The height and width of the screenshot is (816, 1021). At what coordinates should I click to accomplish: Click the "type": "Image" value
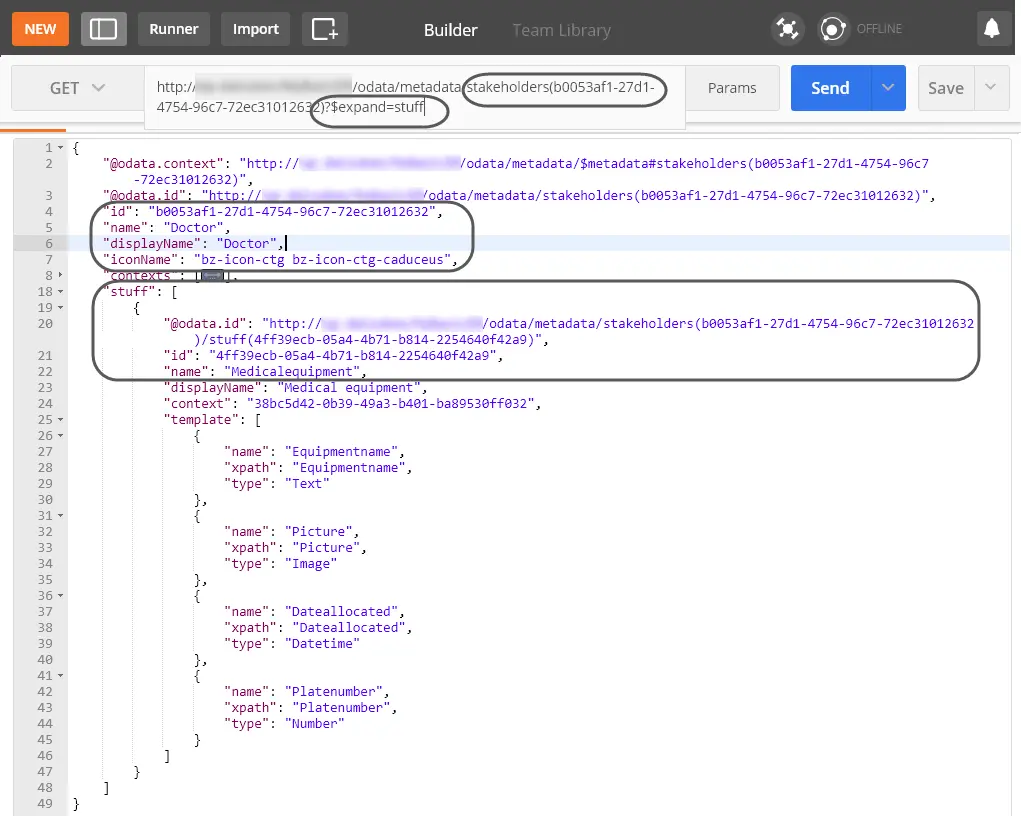point(311,564)
